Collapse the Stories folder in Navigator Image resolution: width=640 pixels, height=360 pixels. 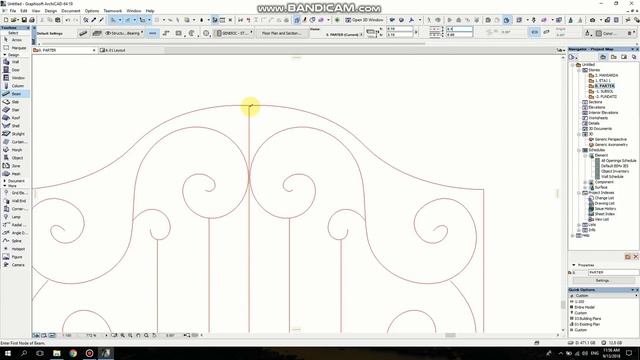(x=579, y=70)
